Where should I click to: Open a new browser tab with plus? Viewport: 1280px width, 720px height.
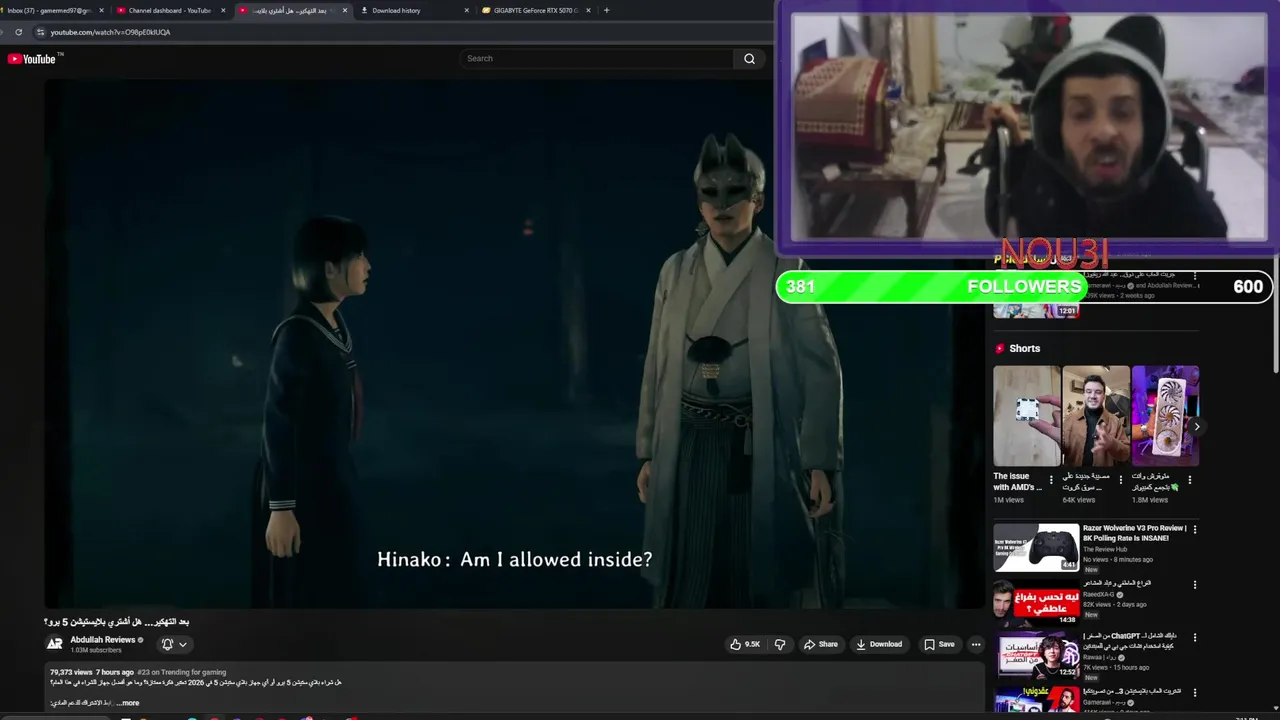click(x=606, y=10)
